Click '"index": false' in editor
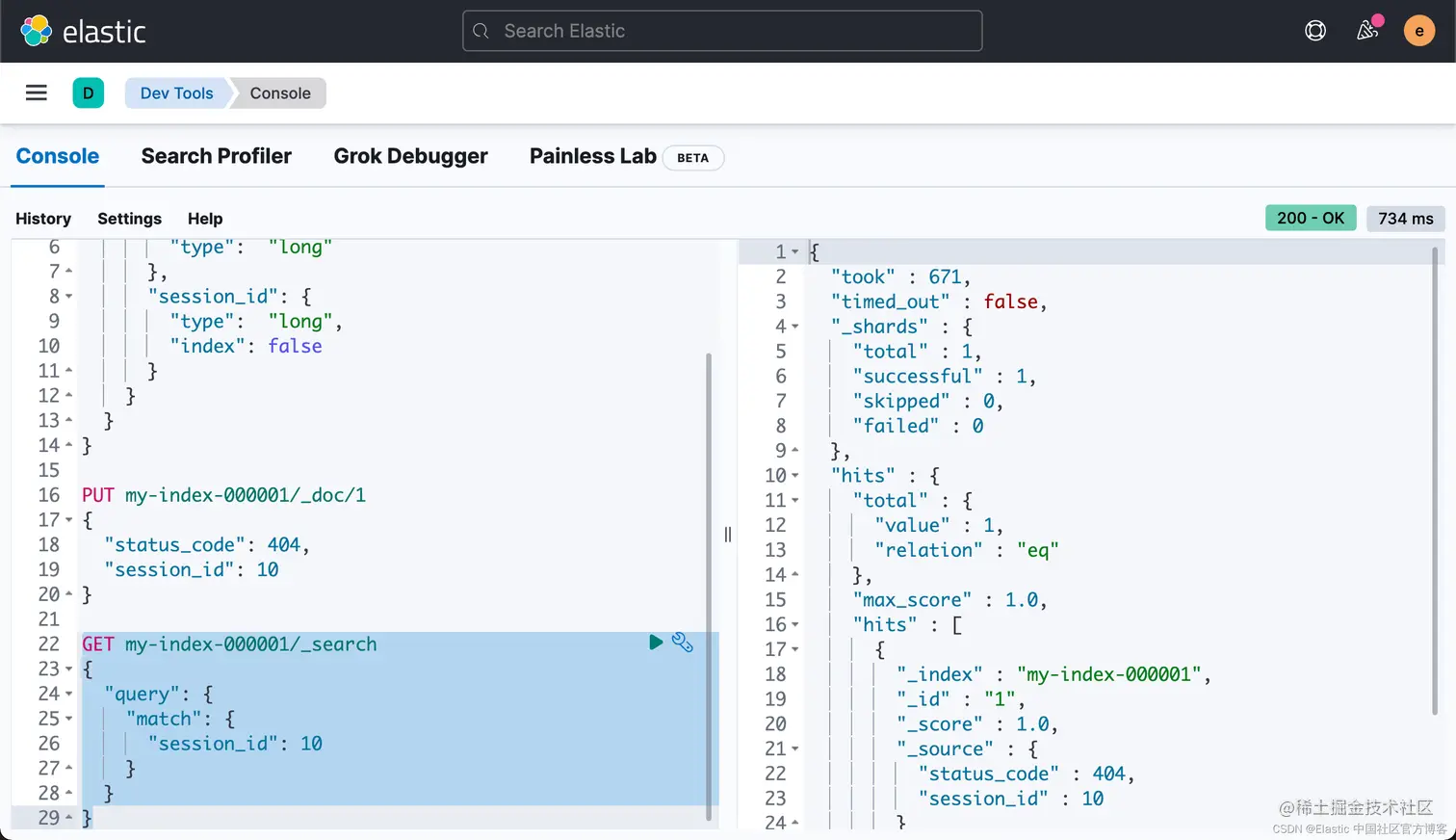 (247, 347)
